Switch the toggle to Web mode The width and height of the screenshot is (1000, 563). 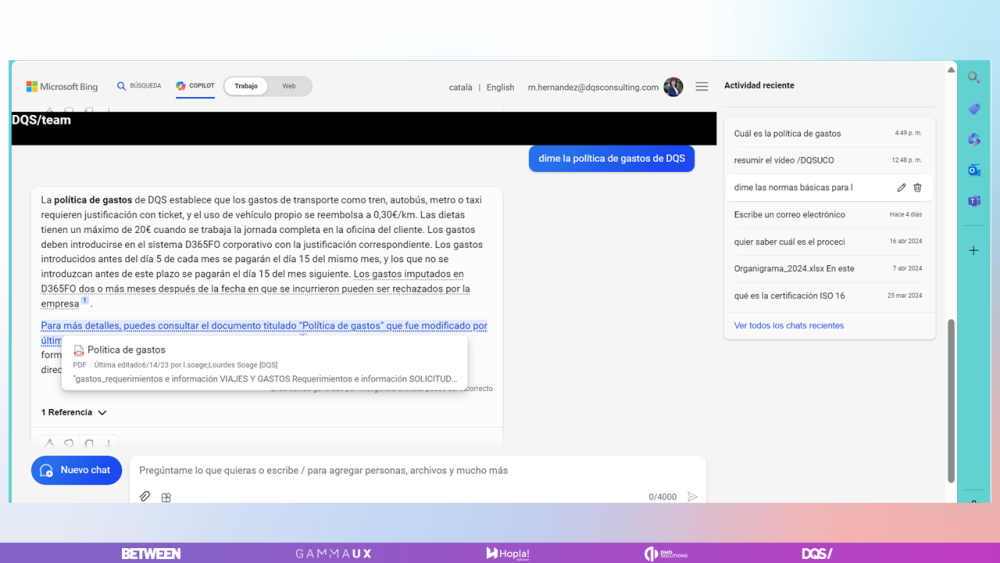click(x=289, y=86)
